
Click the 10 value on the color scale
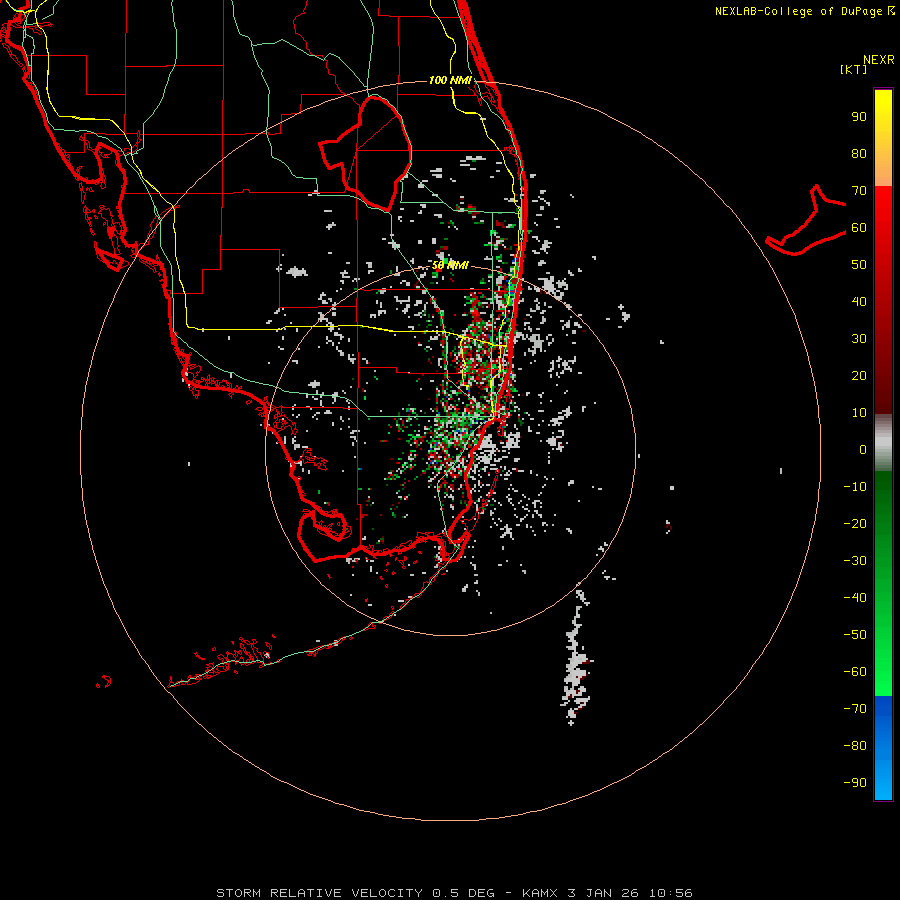(859, 413)
